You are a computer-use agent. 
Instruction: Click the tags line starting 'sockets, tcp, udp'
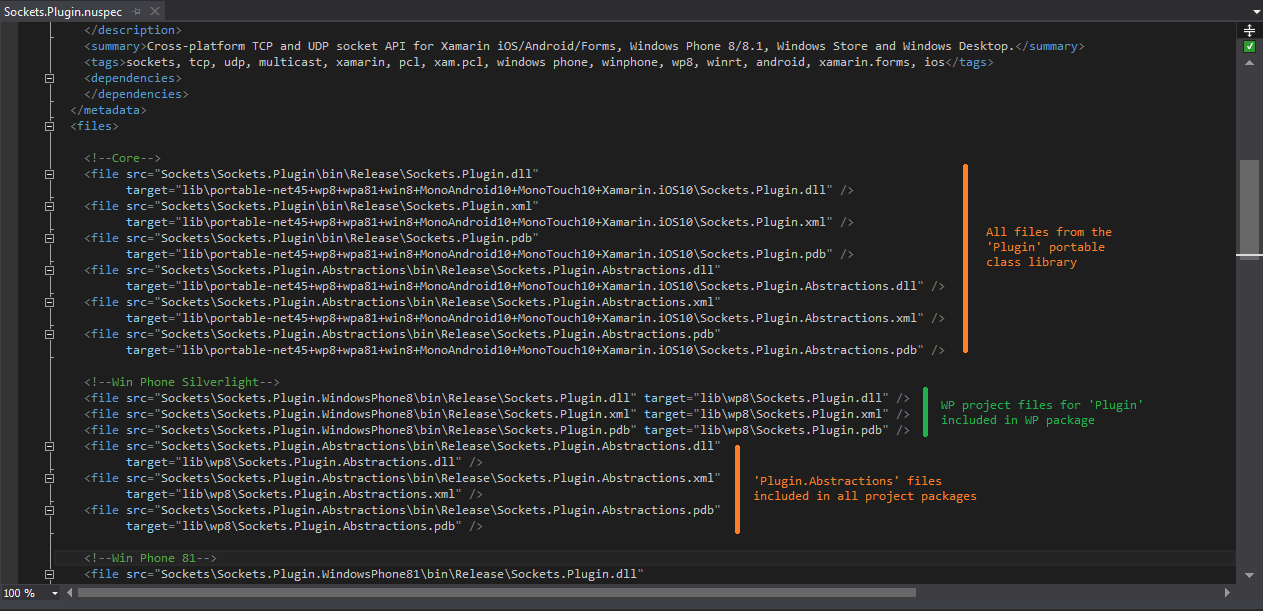[539, 62]
